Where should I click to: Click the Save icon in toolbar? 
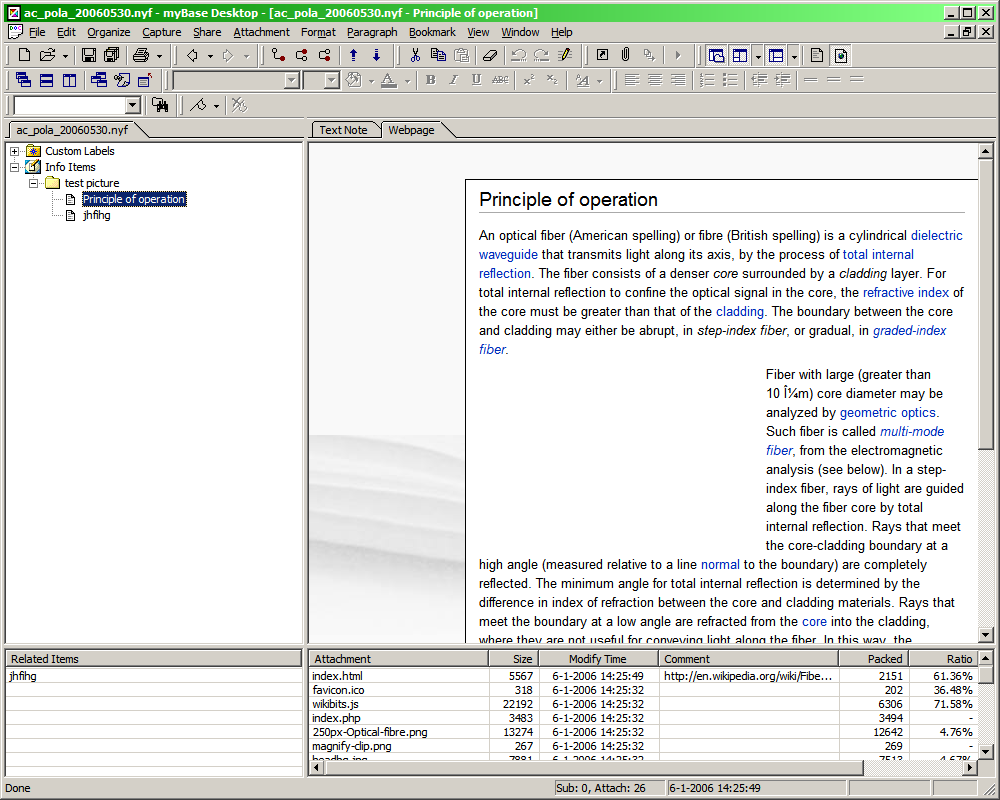pos(89,55)
